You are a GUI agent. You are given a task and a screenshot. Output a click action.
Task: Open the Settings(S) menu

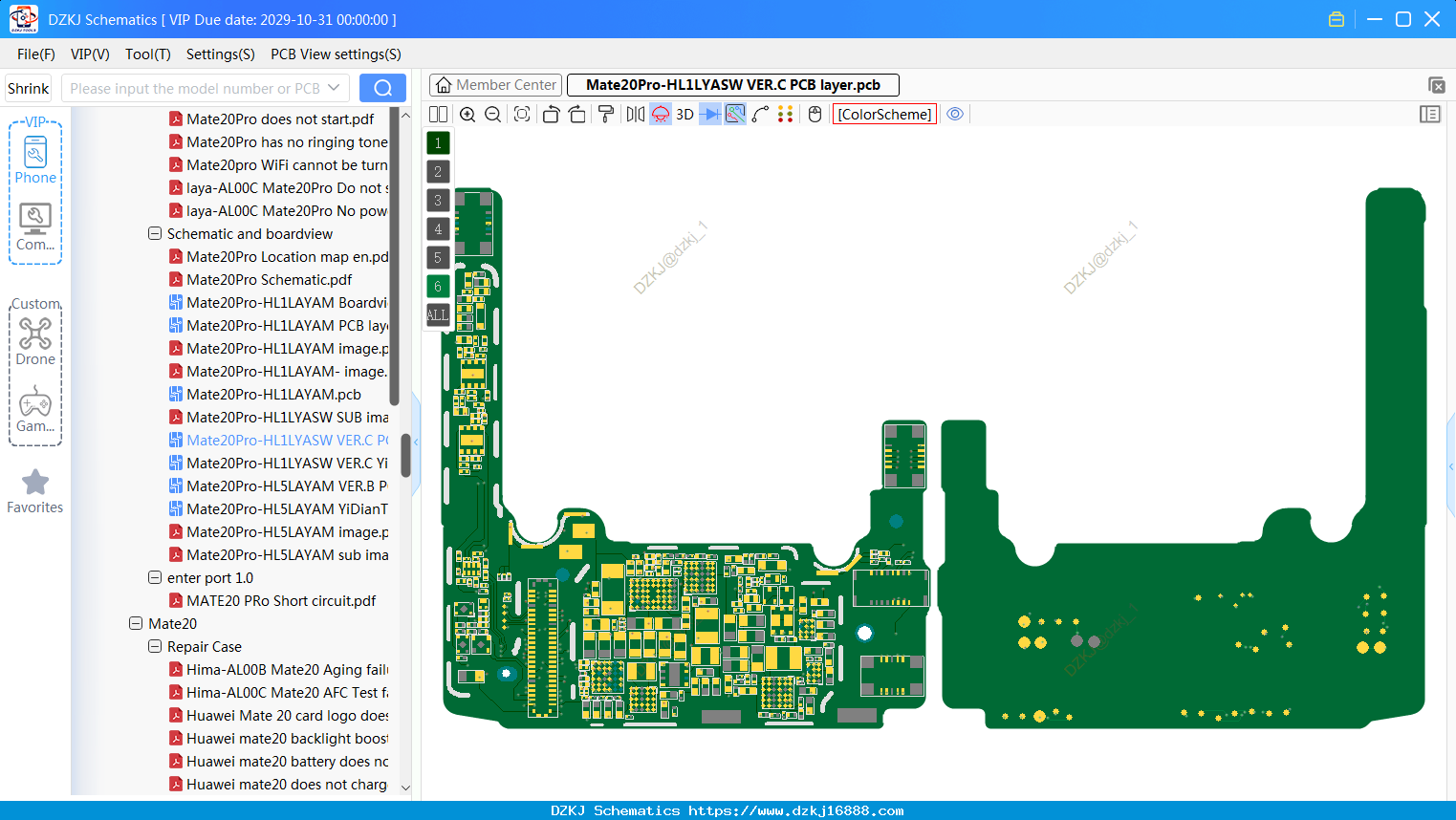coord(221,54)
